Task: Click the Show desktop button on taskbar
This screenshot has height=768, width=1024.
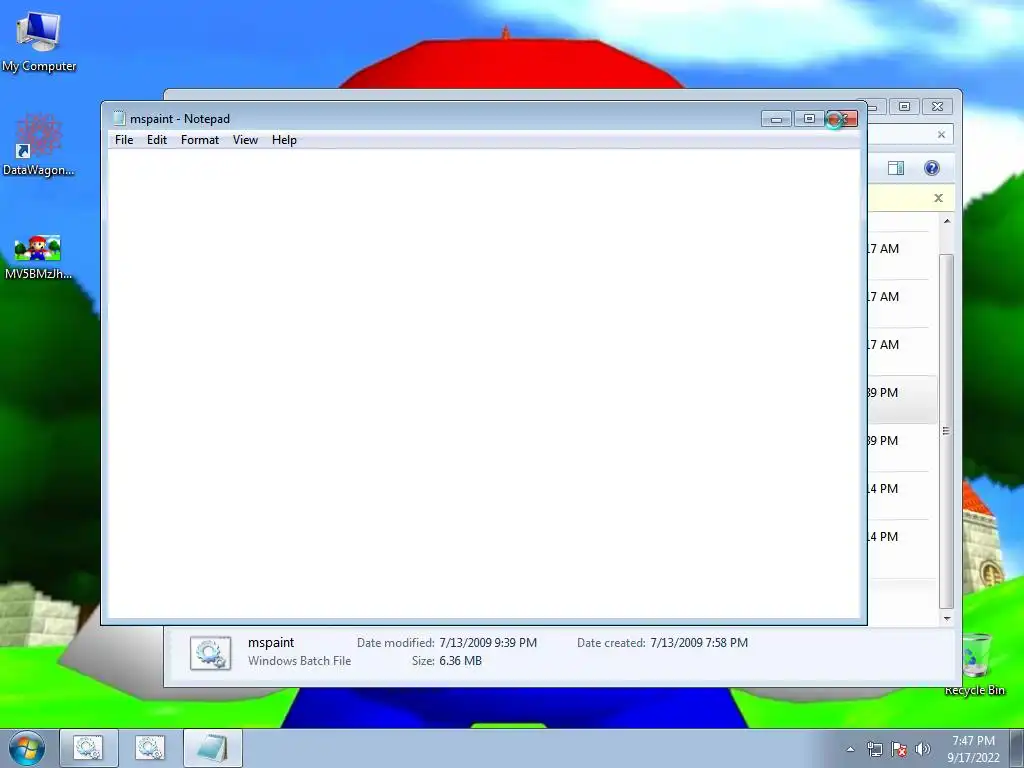Action: [1017, 748]
